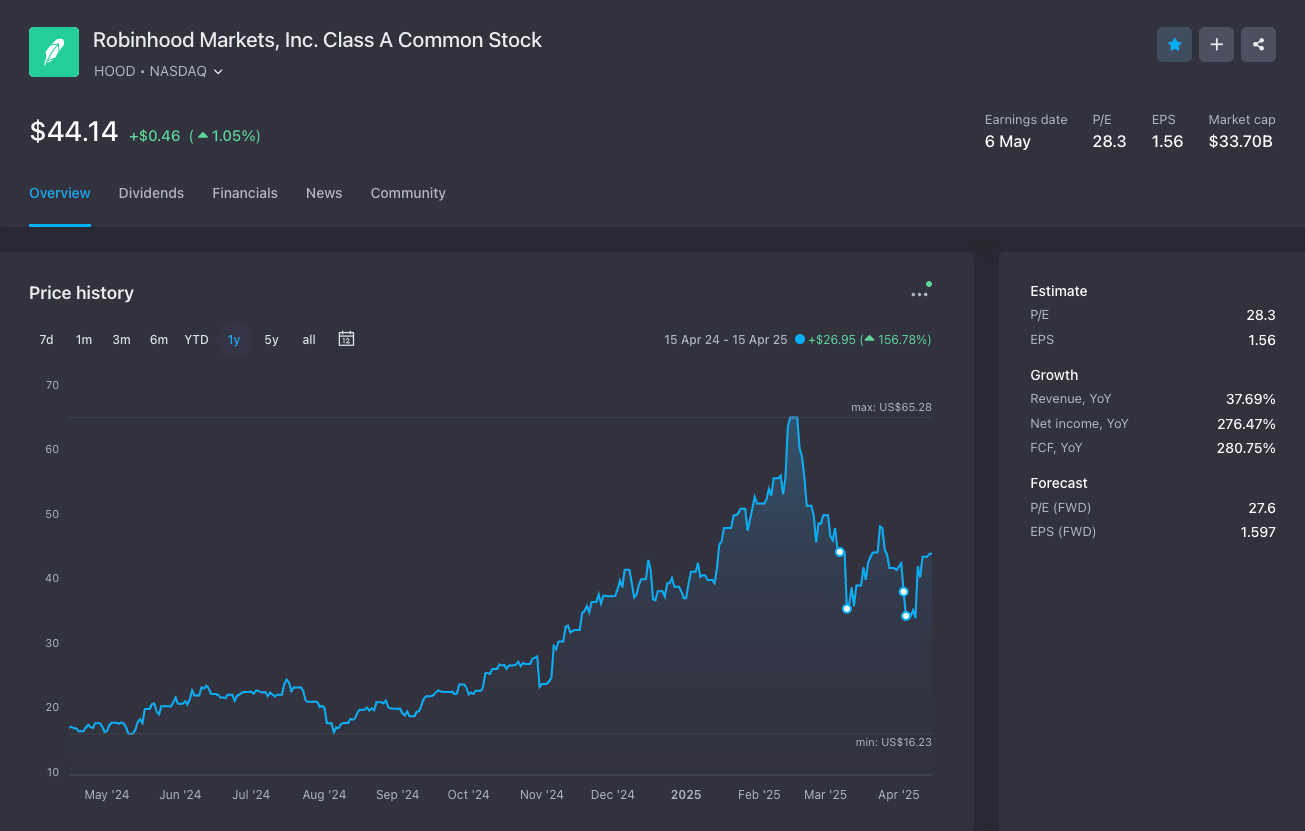
Task: Click the $44.14 current price
Action: tap(74, 131)
